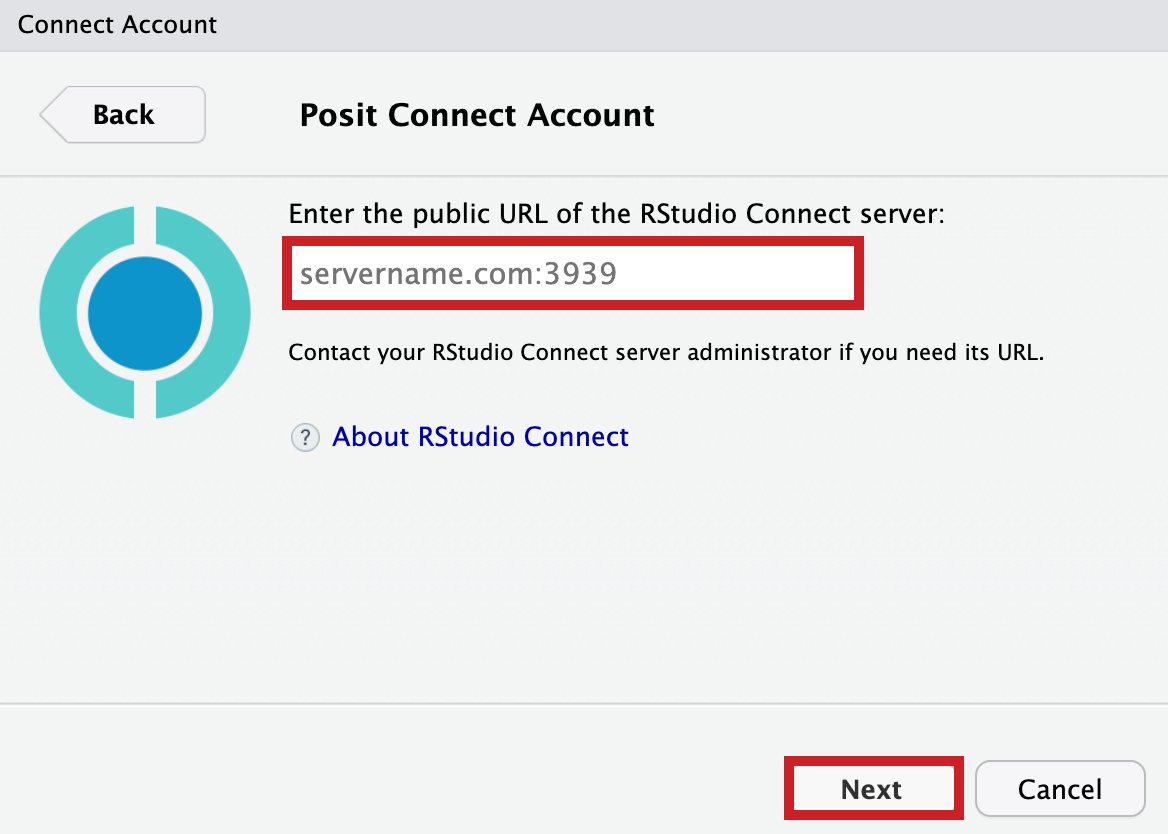Click the 'Connect Account' window title
Image resolution: width=1168 pixels, height=834 pixels.
point(117,25)
